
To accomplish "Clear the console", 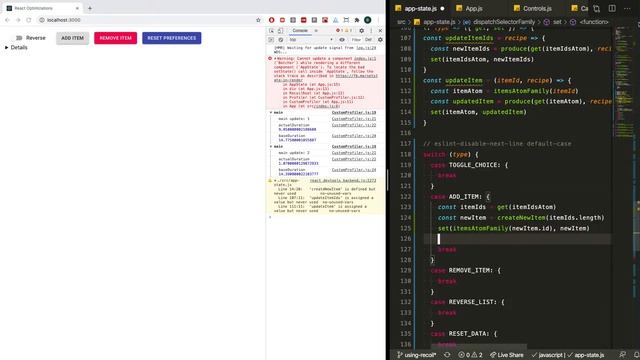I will [280, 40].
